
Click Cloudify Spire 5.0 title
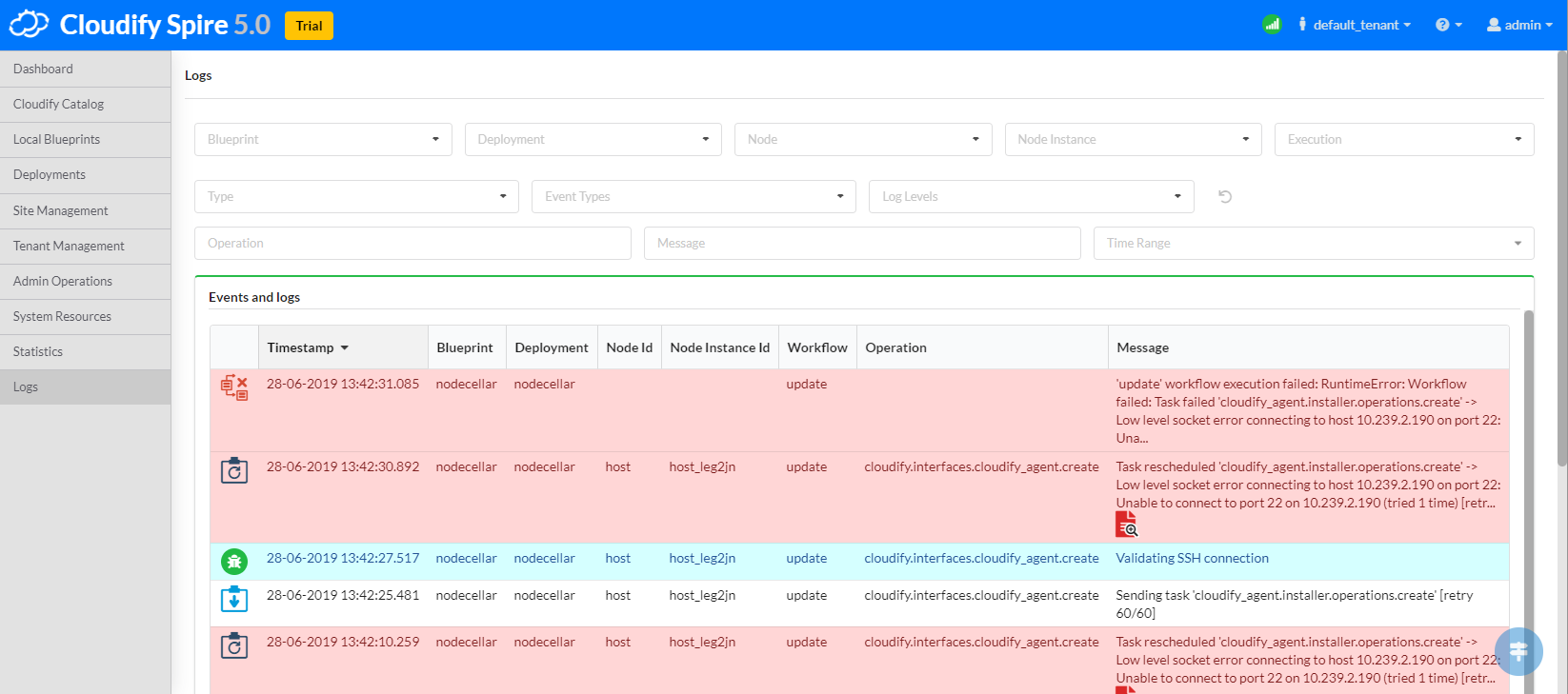point(165,25)
